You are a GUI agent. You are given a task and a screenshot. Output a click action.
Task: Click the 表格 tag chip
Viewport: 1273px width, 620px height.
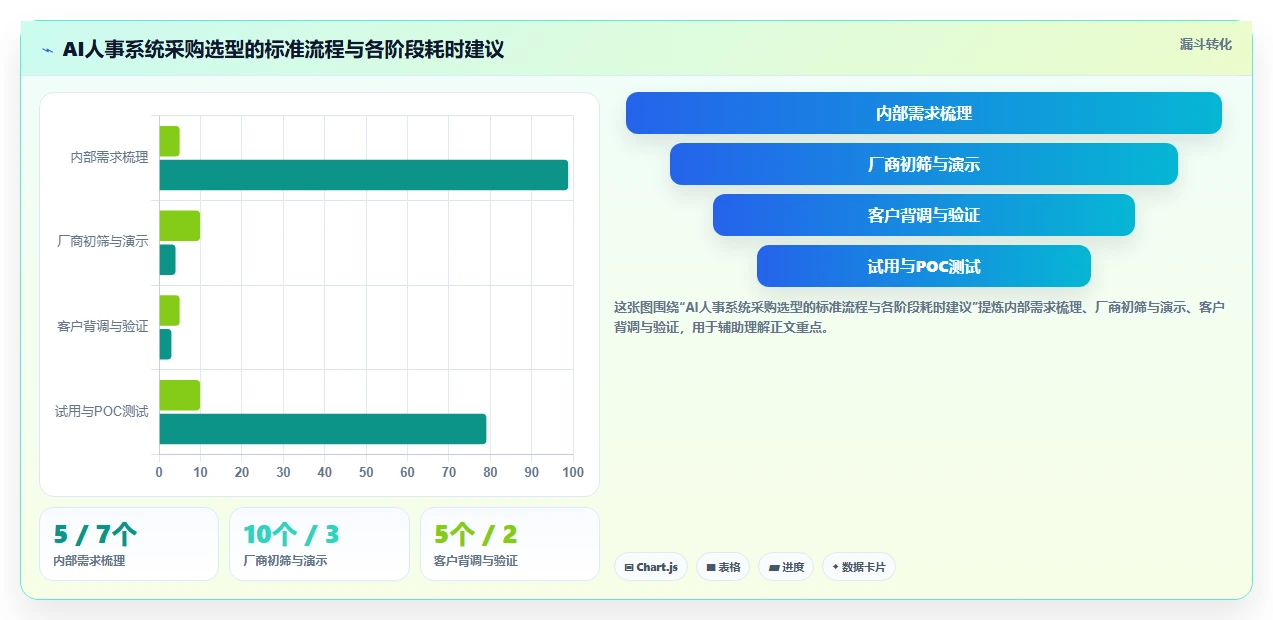click(x=723, y=567)
